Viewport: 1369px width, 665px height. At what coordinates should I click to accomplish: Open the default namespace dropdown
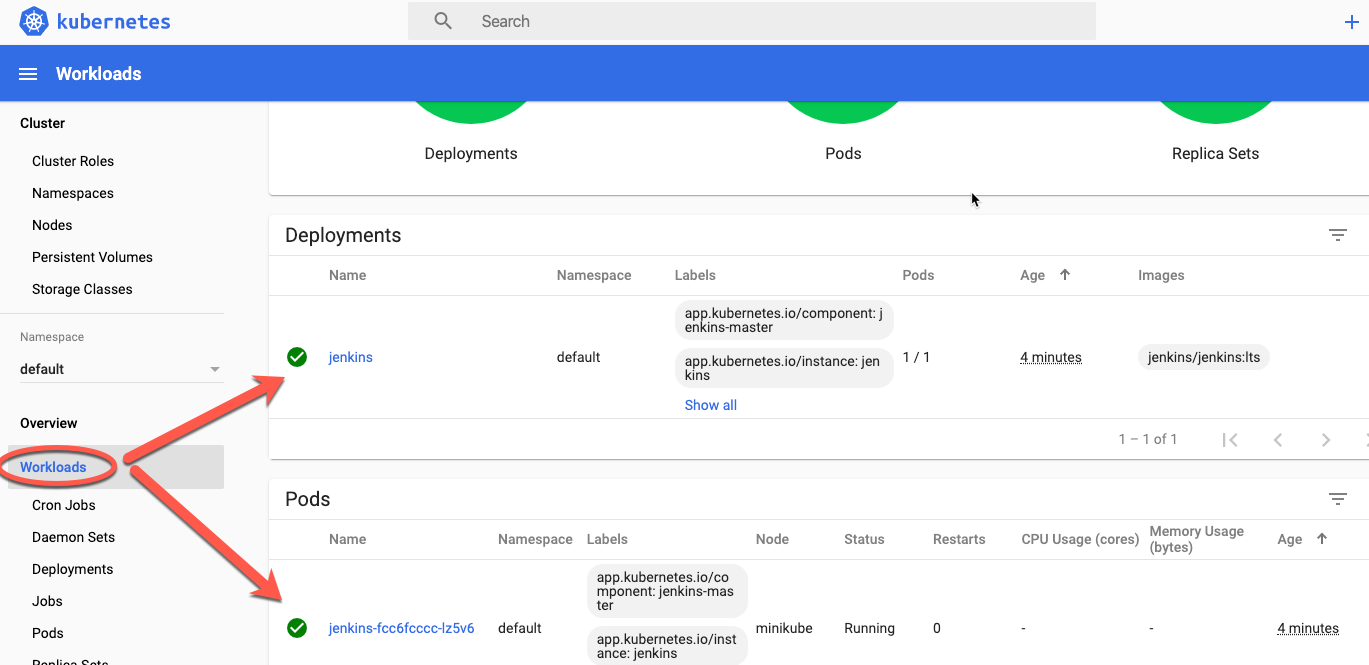pos(121,369)
